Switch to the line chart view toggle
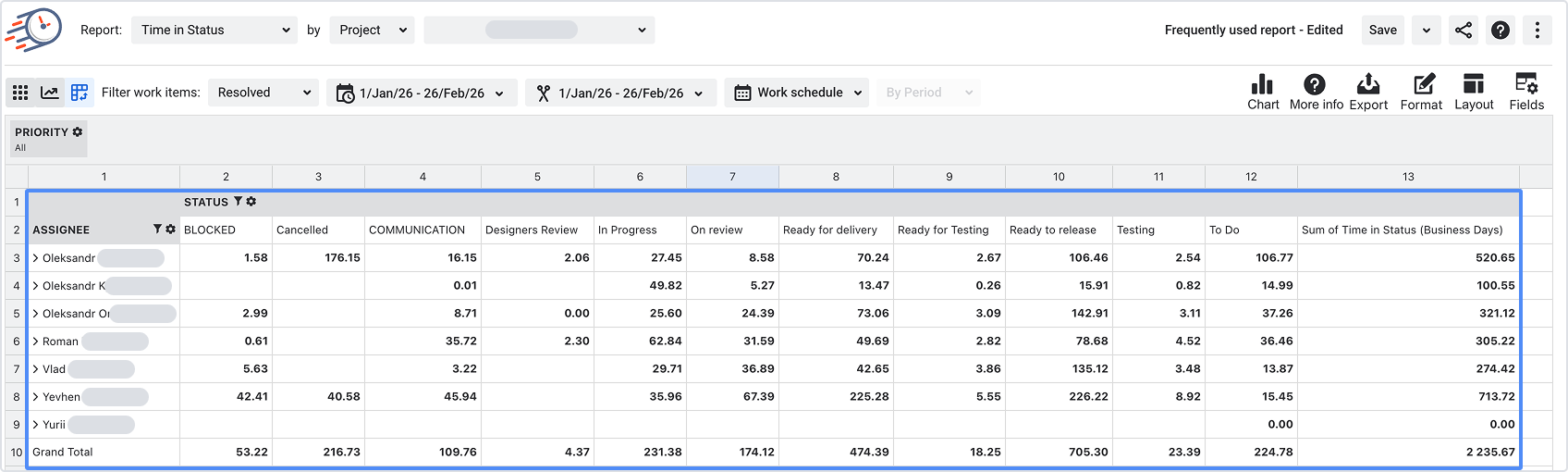 click(50, 93)
